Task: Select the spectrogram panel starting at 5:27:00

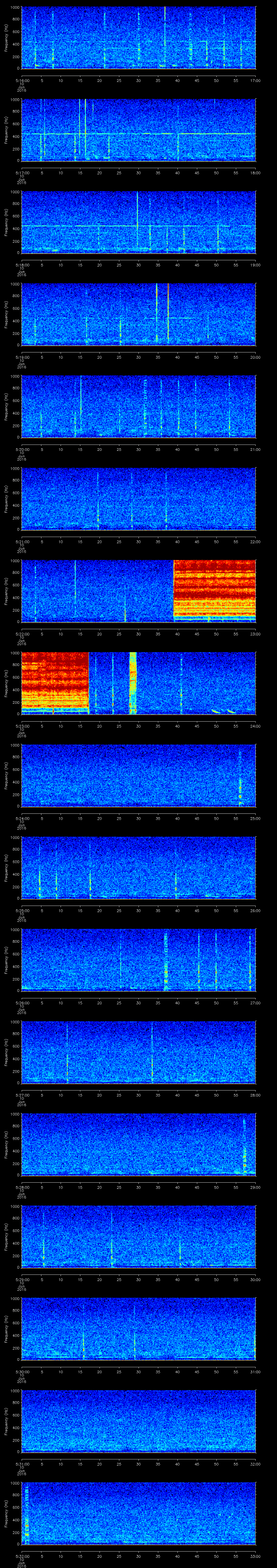Action: click(x=139, y=1052)
